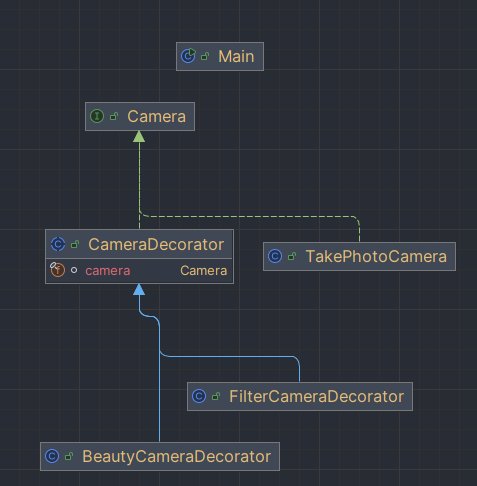The width and height of the screenshot is (477, 486).
Task: Click the public lock icon on Camera
Action: 114,116
